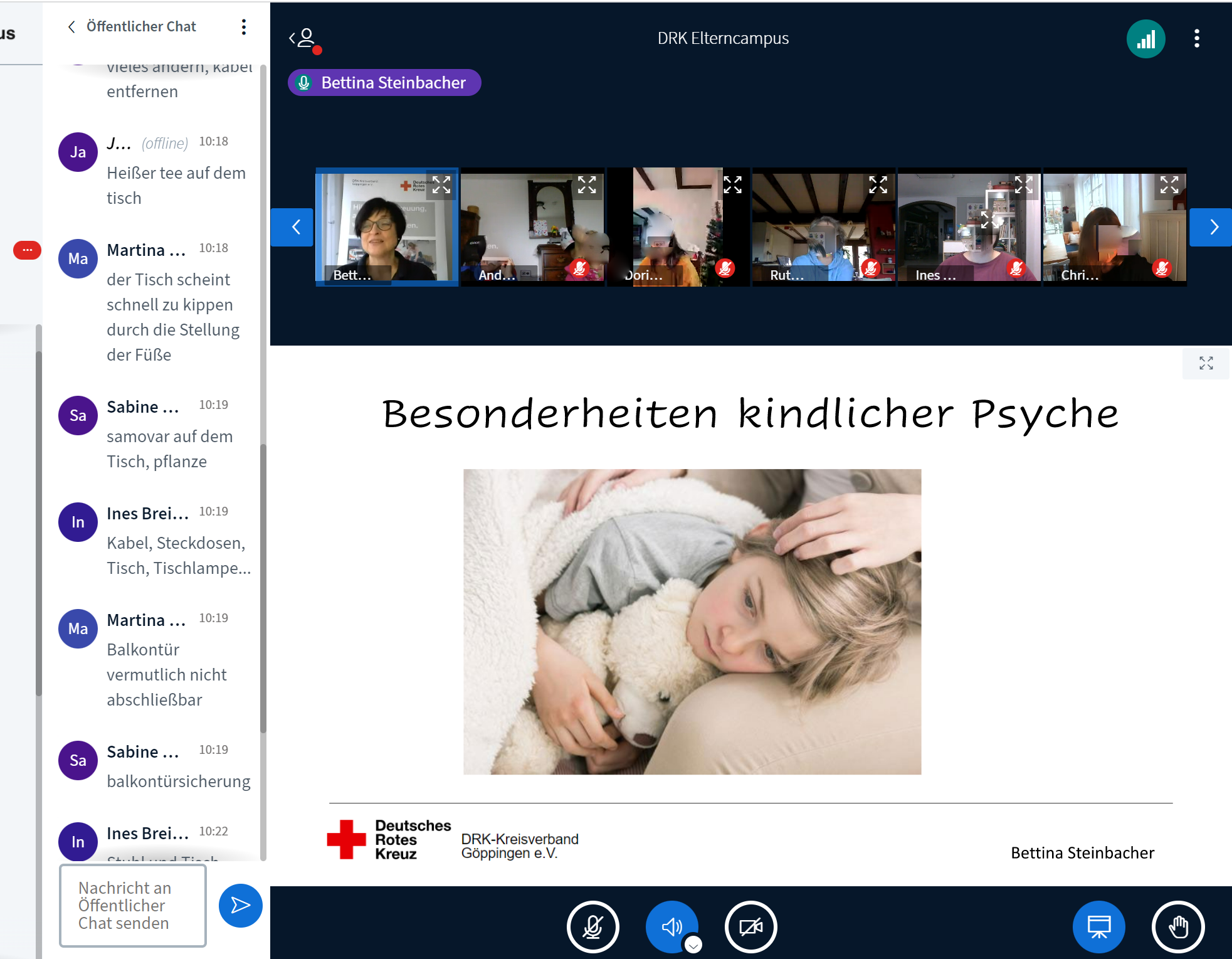Open chat options three-dot menu

pos(243,26)
